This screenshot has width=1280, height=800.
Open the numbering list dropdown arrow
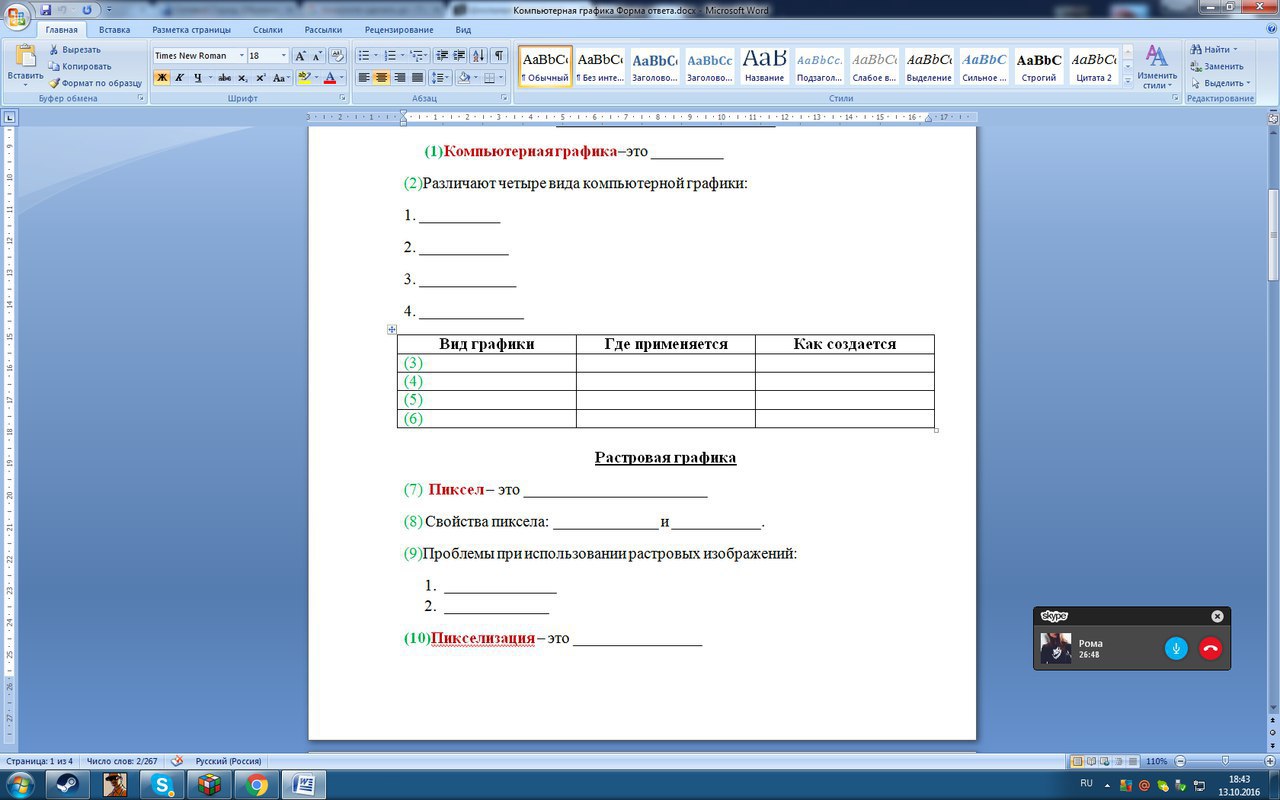402,56
